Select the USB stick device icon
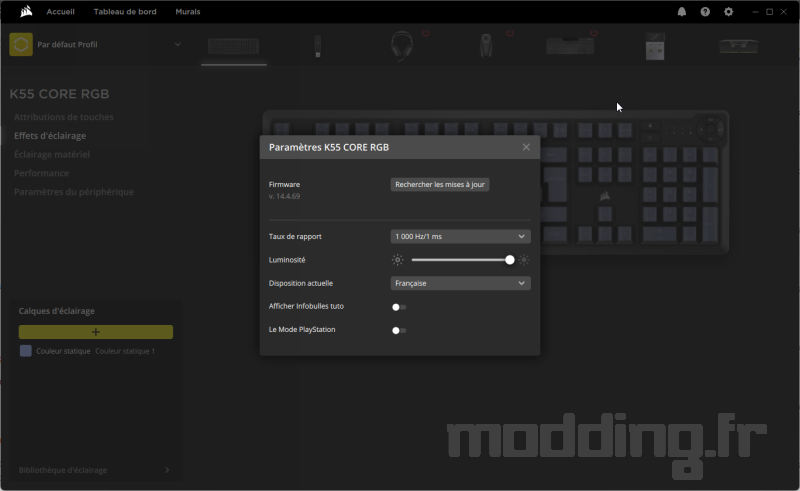This screenshot has width=800, height=491. (x=317, y=46)
